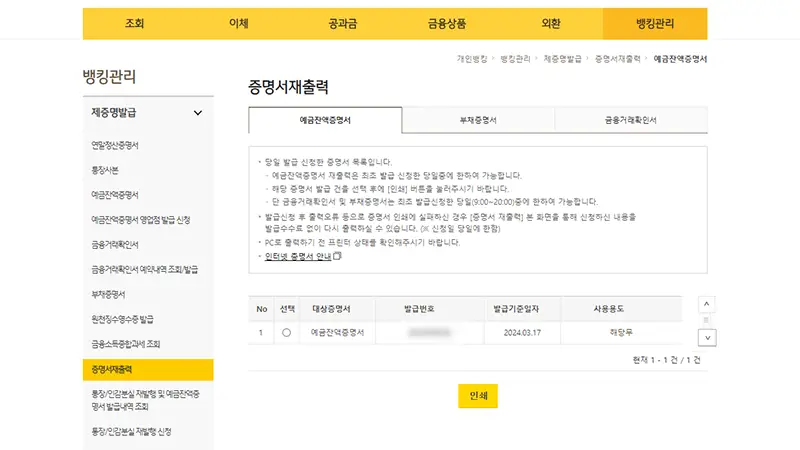Collapse the 제증명발급 sidebar section chevron
Image resolution: width=800 pixels, height=450 pixels.
point(198,113)
